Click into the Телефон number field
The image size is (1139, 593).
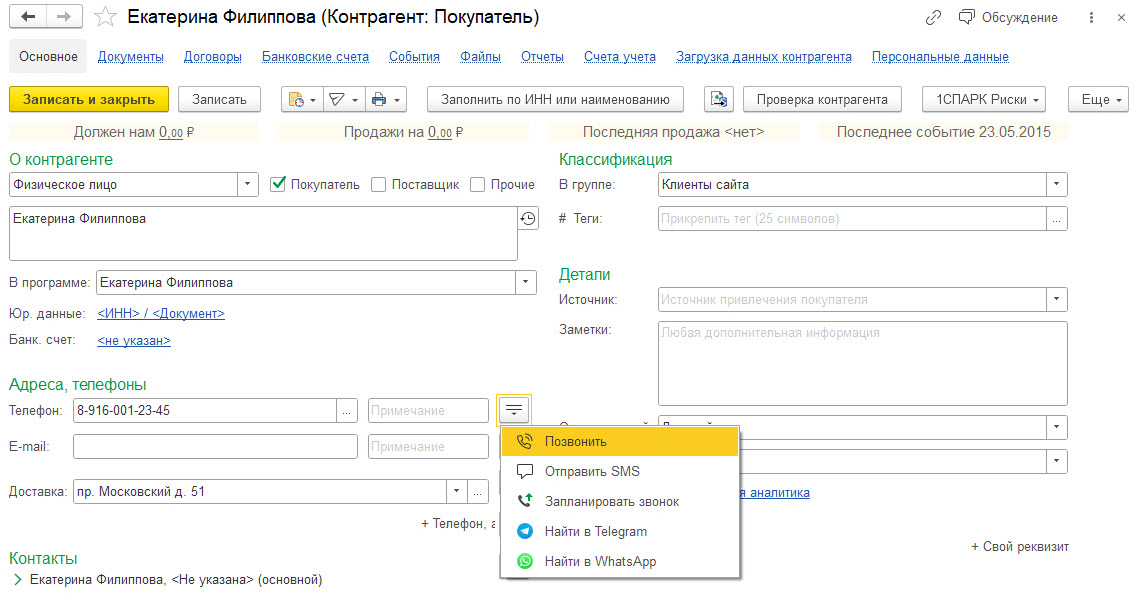(x=205, y=411)
